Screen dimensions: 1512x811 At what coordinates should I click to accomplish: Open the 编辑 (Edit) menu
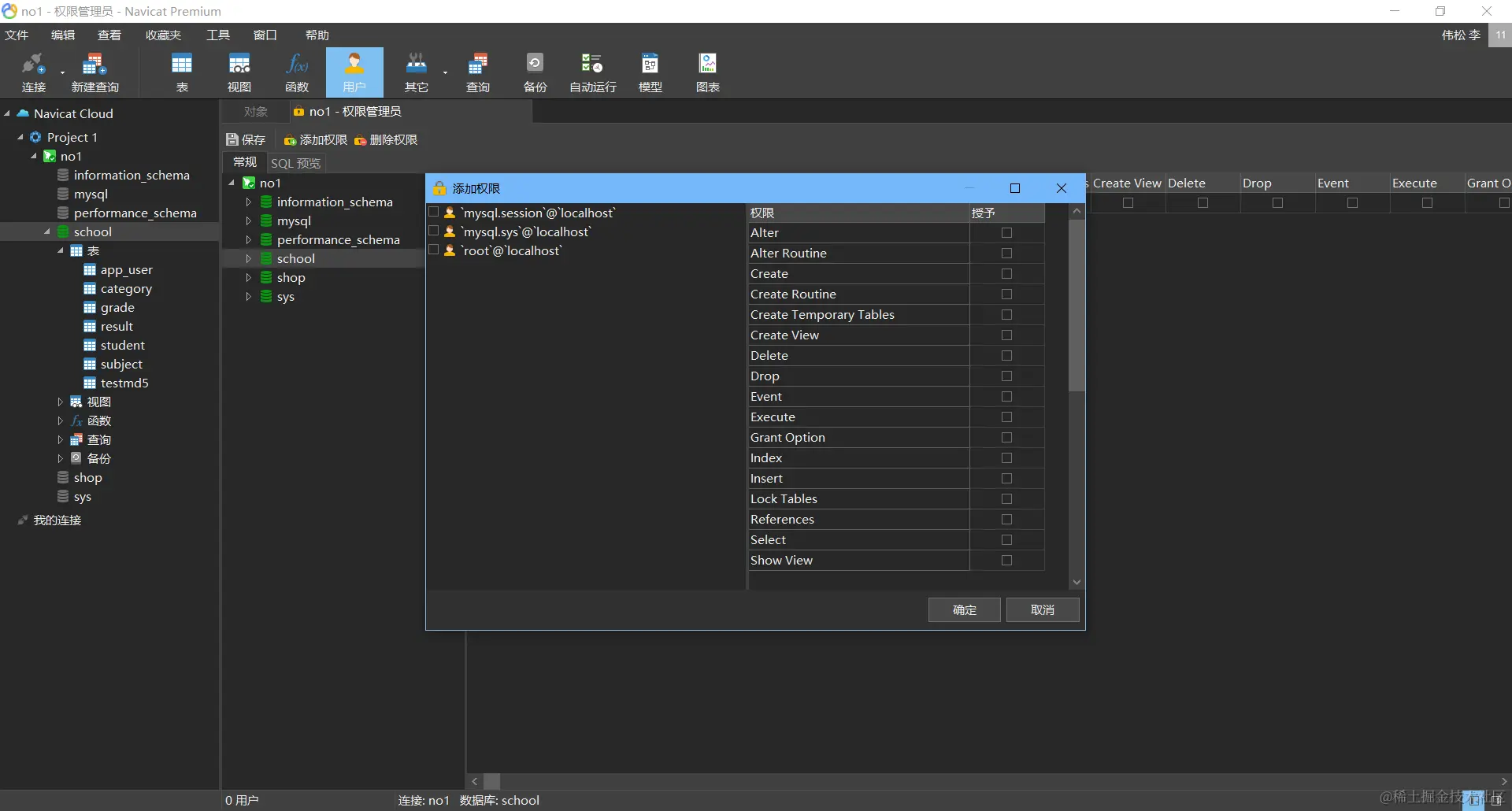click(x=63, y=35)
